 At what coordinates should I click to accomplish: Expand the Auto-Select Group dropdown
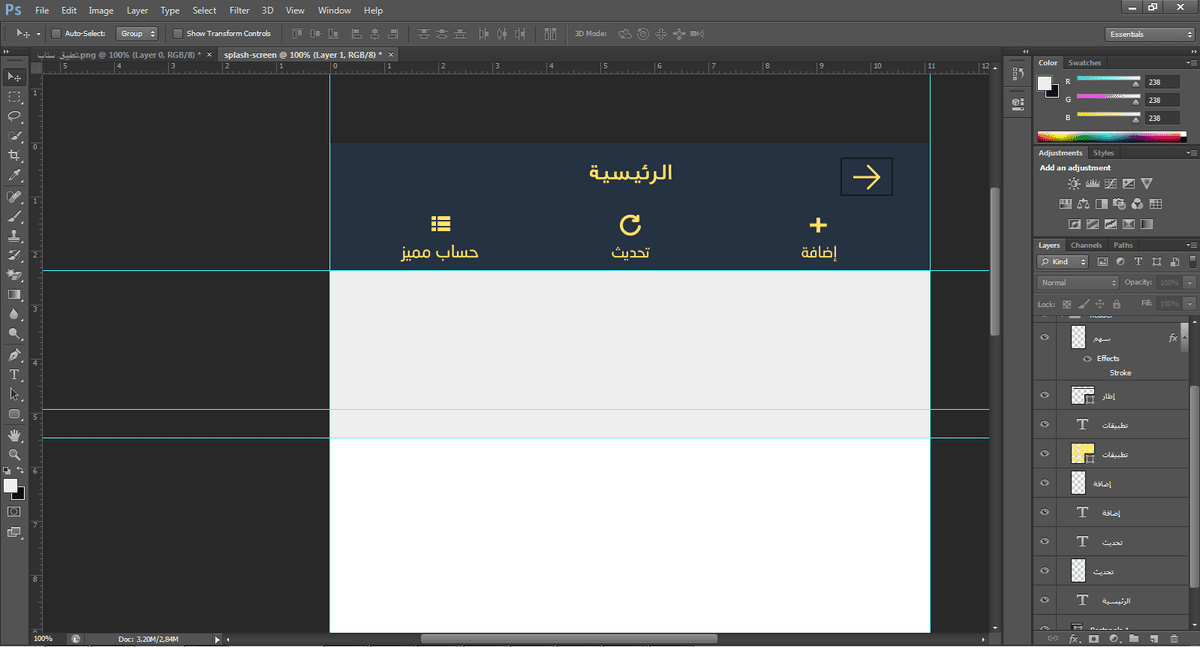[x=137, y=33]
